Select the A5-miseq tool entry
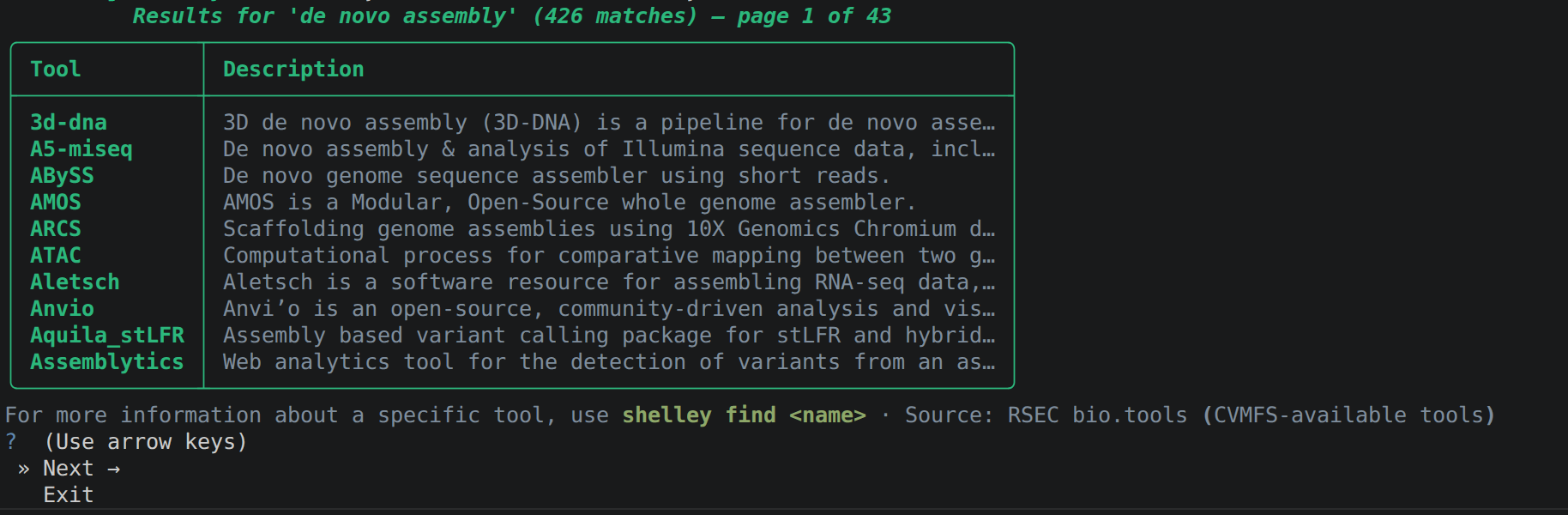The height and width of the screenshot is (515, 1568). [81, 149]
